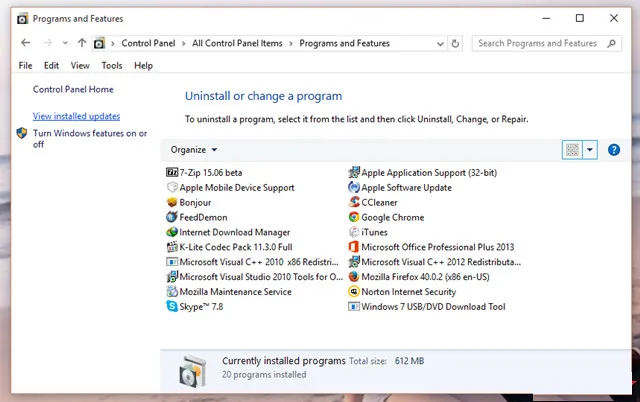Go to Control Panel Home
This screenshot has height=402, width=640.
click(73, 89)
